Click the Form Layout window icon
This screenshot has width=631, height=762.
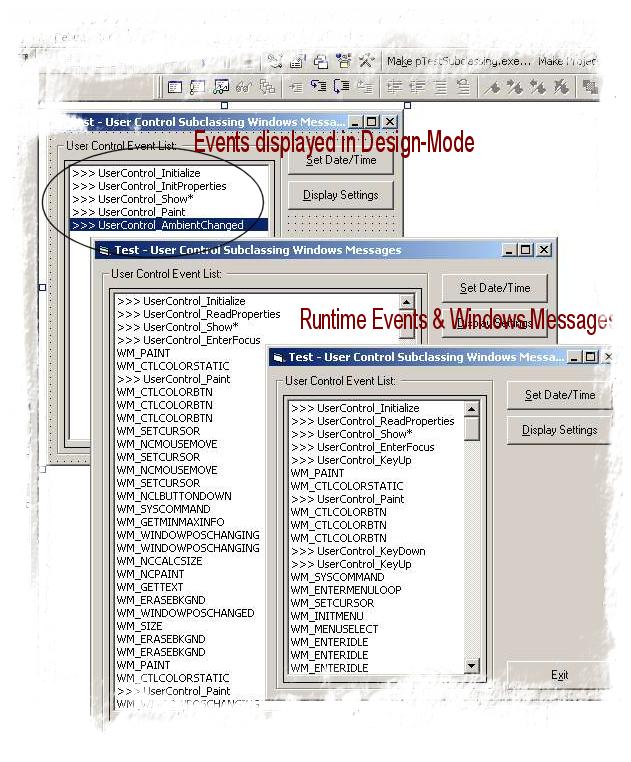320,62
